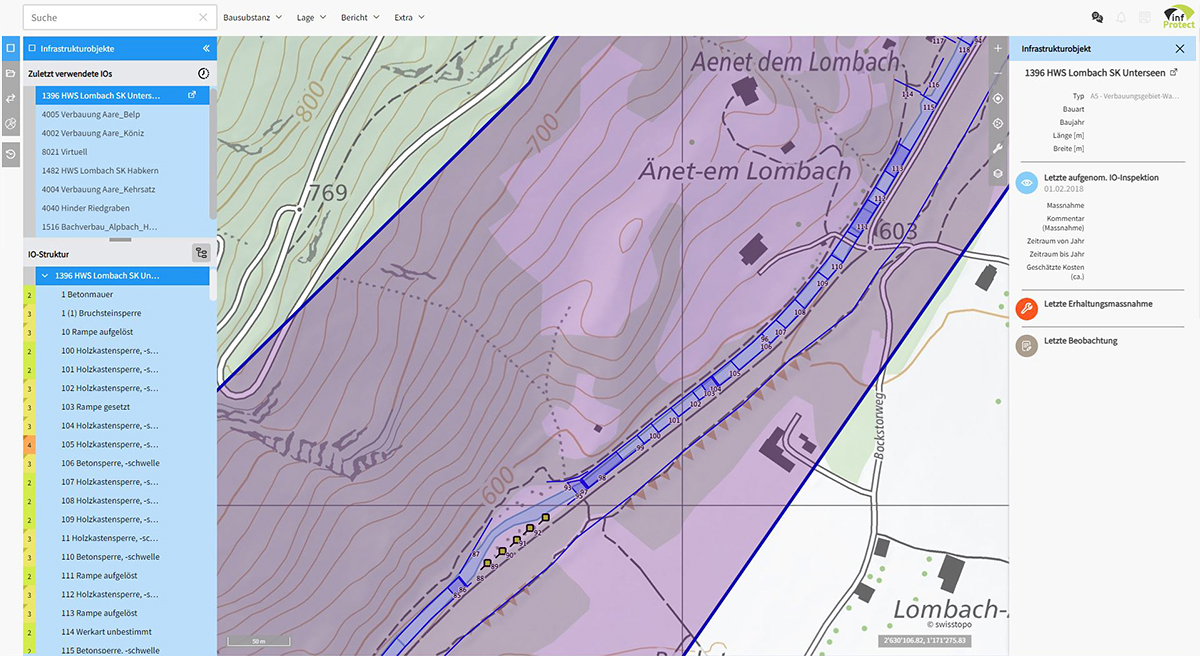Click the recent IOs list scrollbar
The image size is (1200, 656).
coord(213,152)
